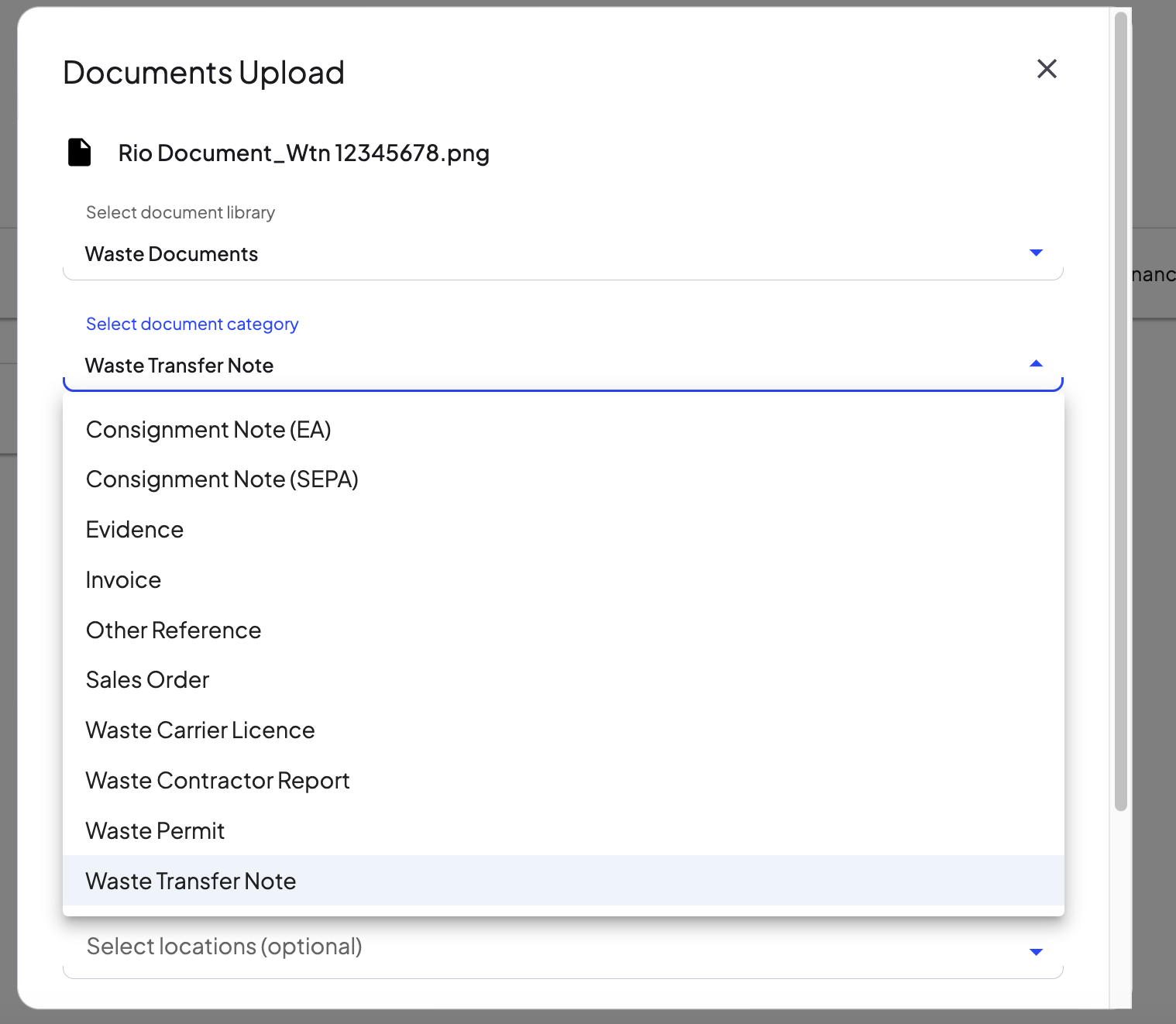
Task: Select the Consignment Note (EA) category
Action: point(208,429)
